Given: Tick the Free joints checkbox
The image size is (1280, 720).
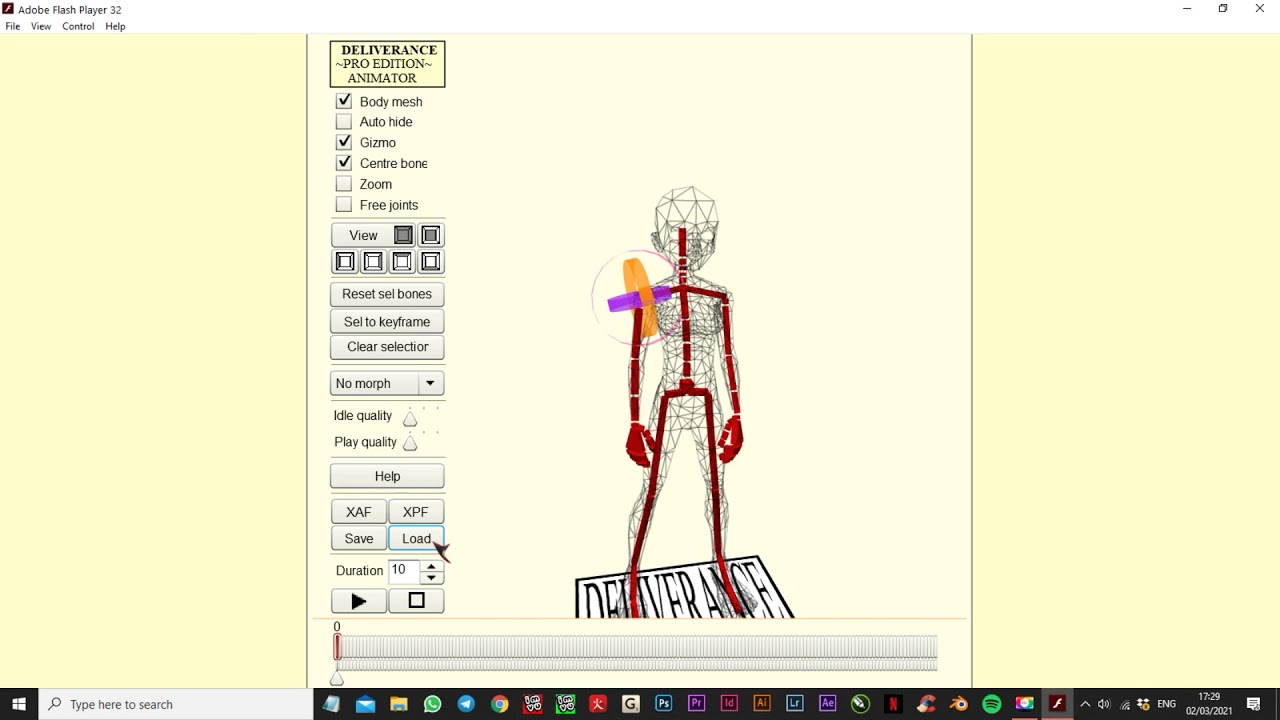Looking at the screenshot, I should (344, 205).
